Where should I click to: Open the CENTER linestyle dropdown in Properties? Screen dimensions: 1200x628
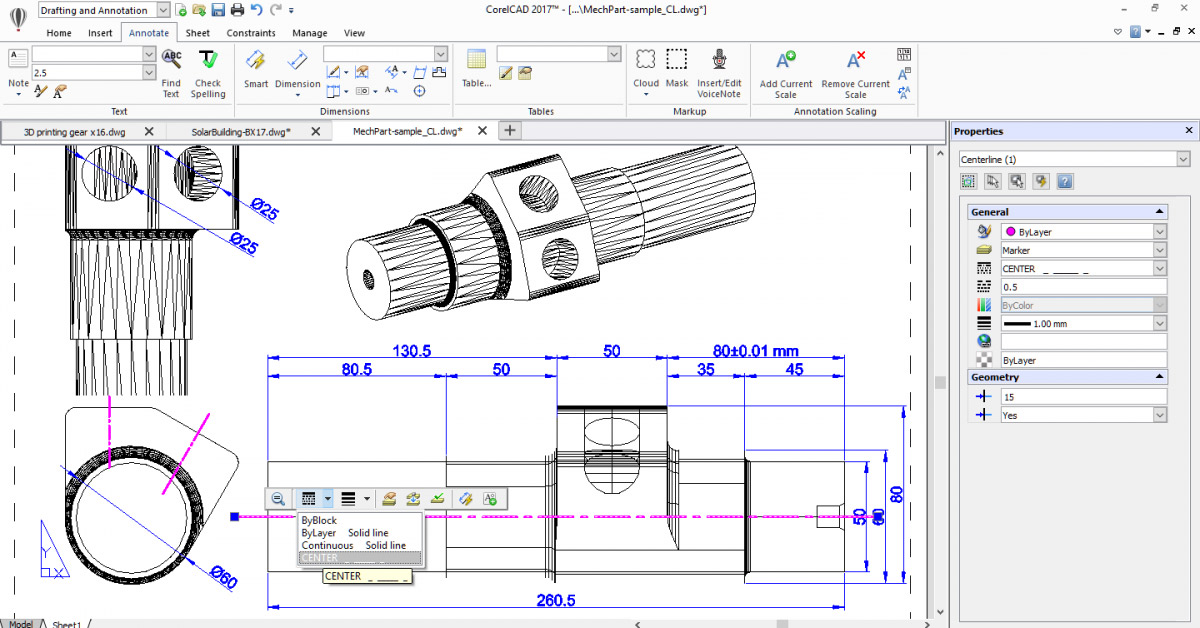pyautogui.click(x=1159, y=269)
